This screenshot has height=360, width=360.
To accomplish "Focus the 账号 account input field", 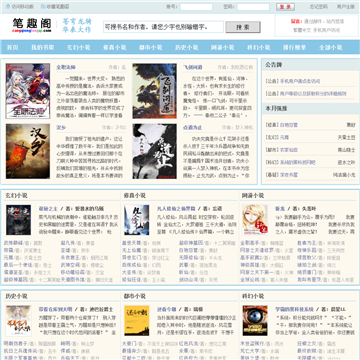I will click(196, 7).
